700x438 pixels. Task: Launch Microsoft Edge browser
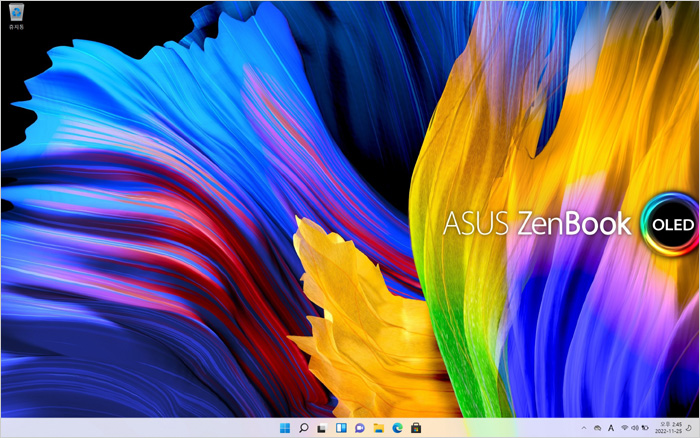[397, 428]
